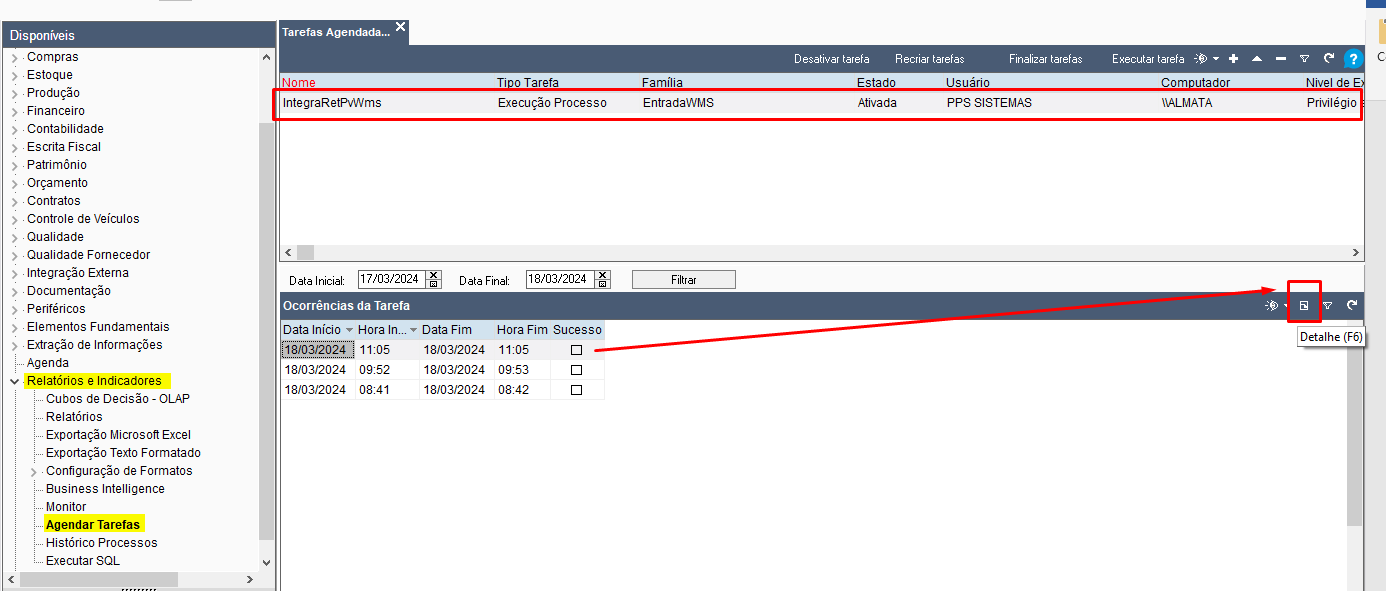Open the Data Início column dropdown arrow
The width and height of the screenshot is (1386, 591).
pos(349,330)
